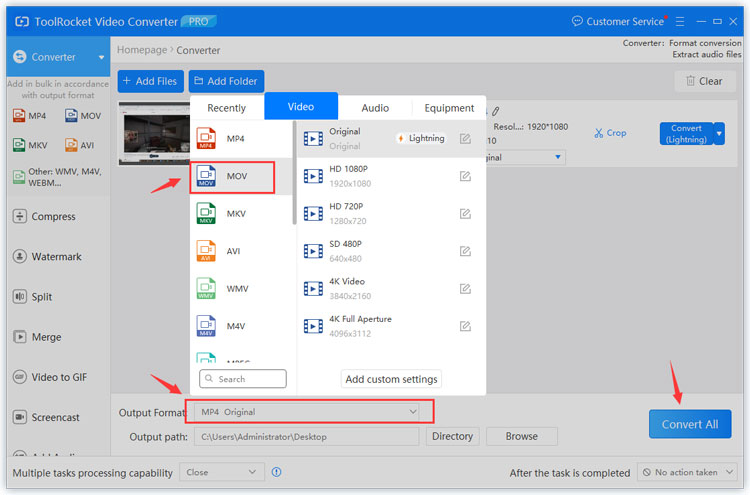Open the Compress tool
The height and width of the screenshot is (495, 750).
click(x=44, y=216)
